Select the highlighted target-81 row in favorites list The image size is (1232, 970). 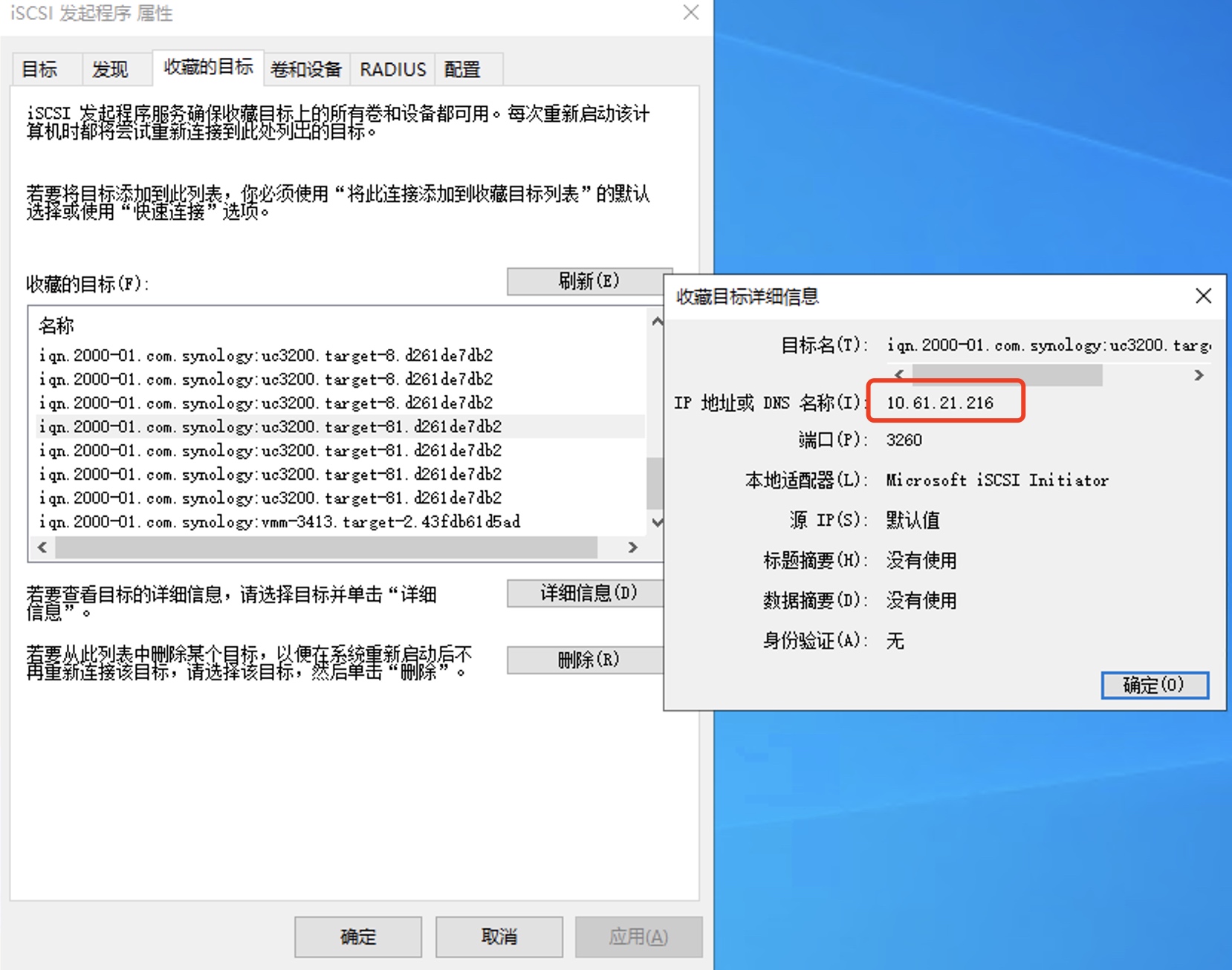[x=341, y=426]
